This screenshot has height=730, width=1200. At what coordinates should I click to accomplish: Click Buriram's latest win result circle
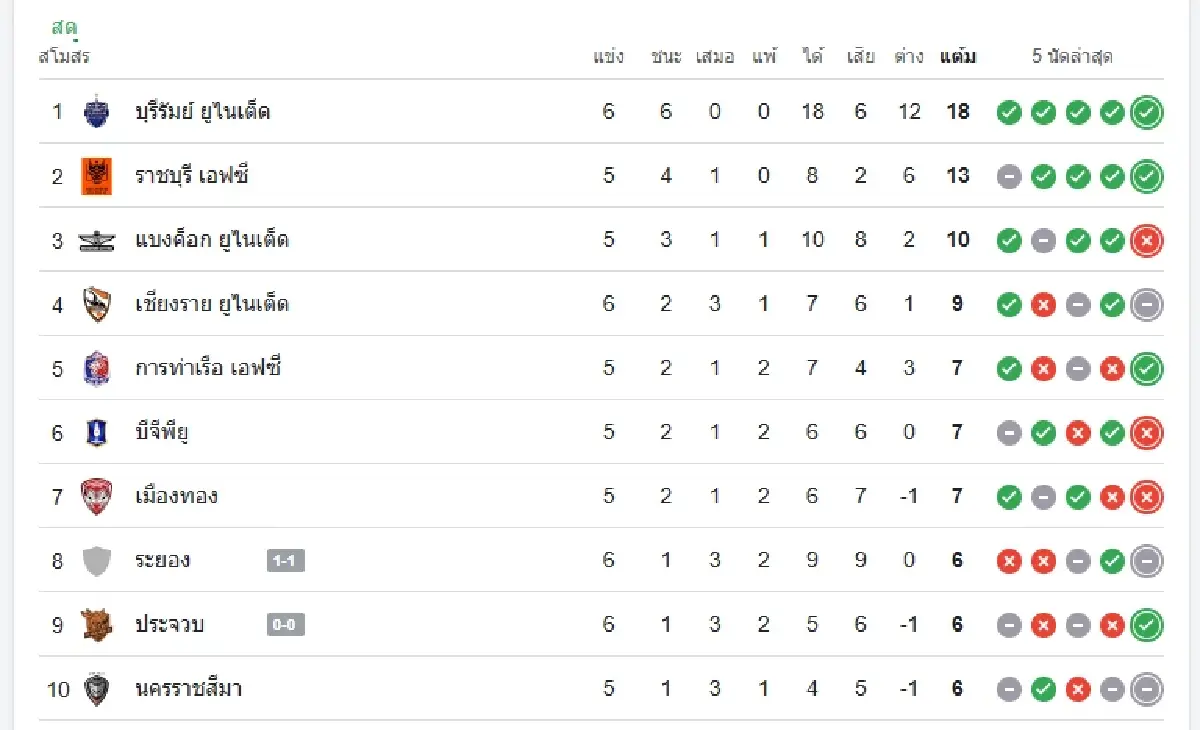point(1147,112)
